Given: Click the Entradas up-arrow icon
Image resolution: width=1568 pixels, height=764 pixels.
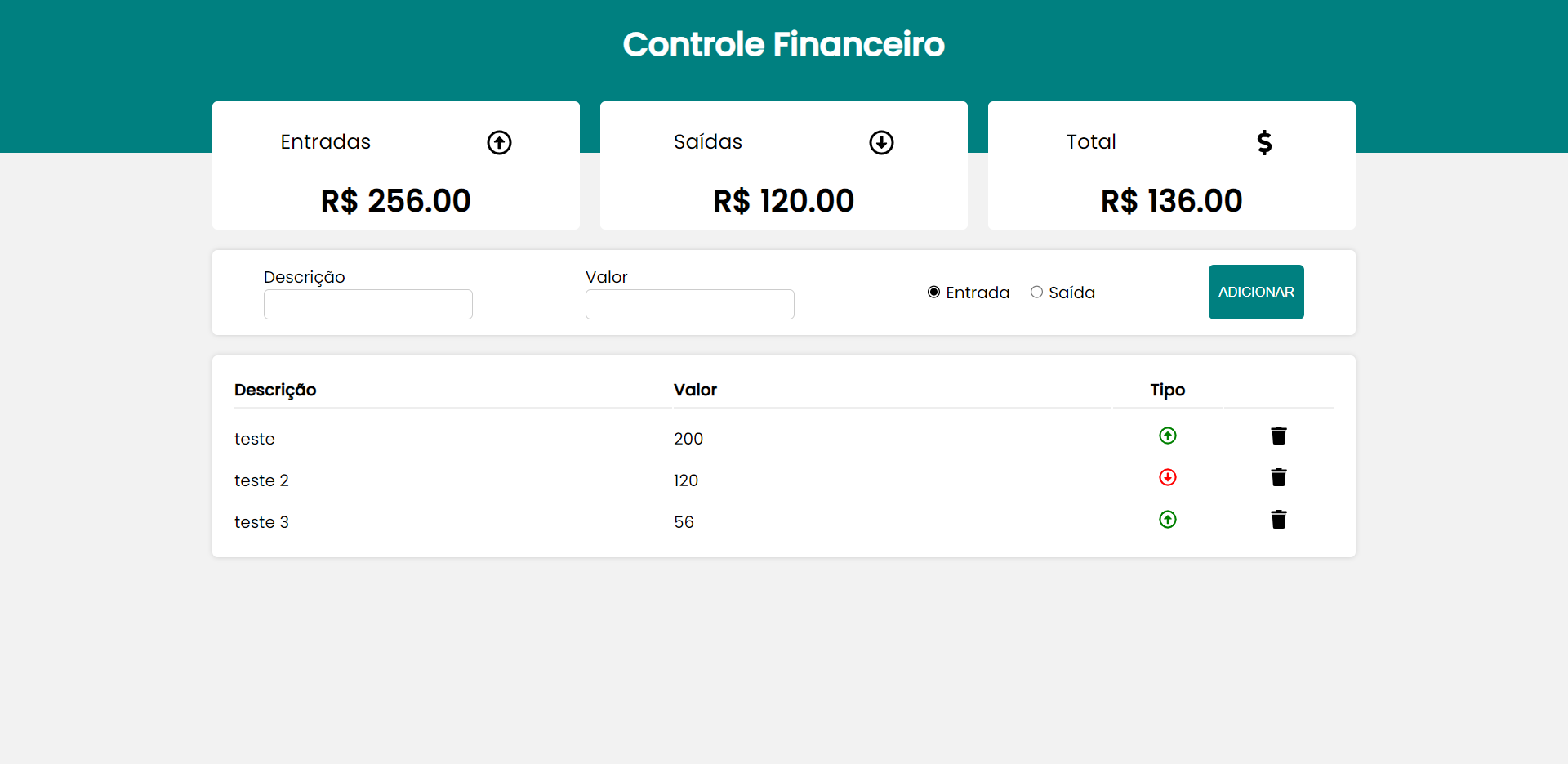Looking at the screenshot, I should coord(499,141).
